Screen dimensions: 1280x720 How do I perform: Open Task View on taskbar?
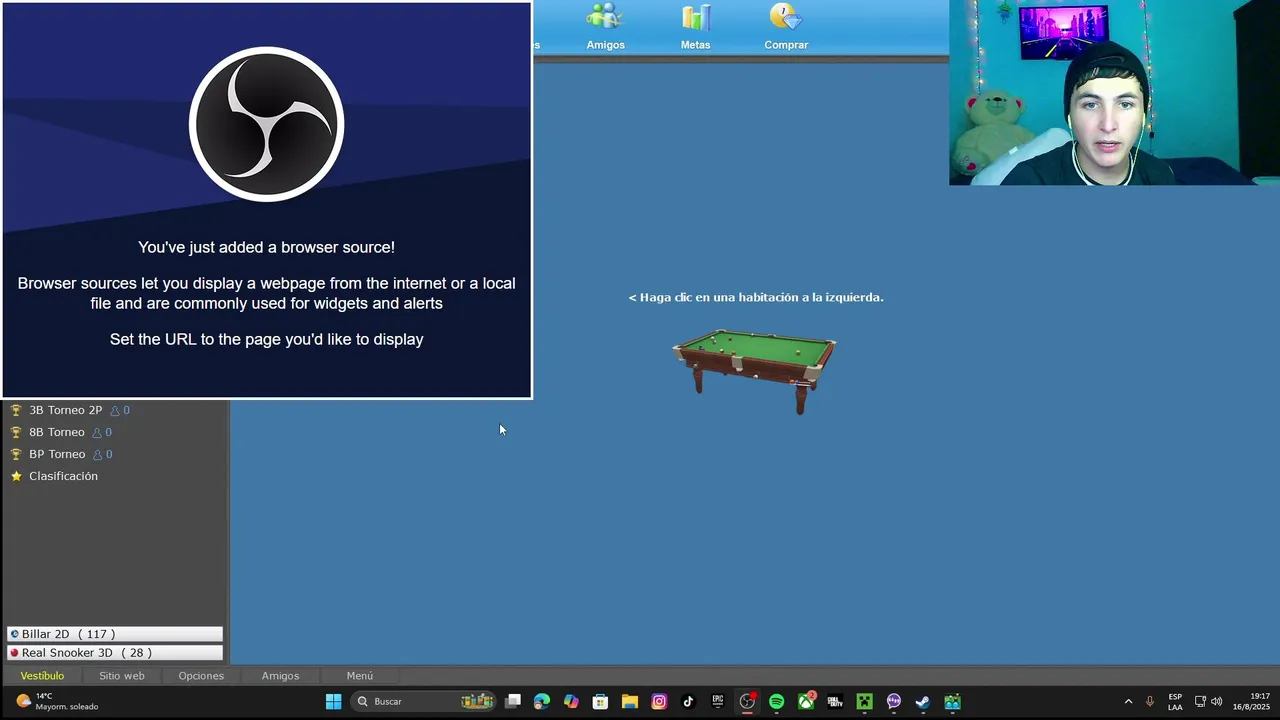[513, 702]
